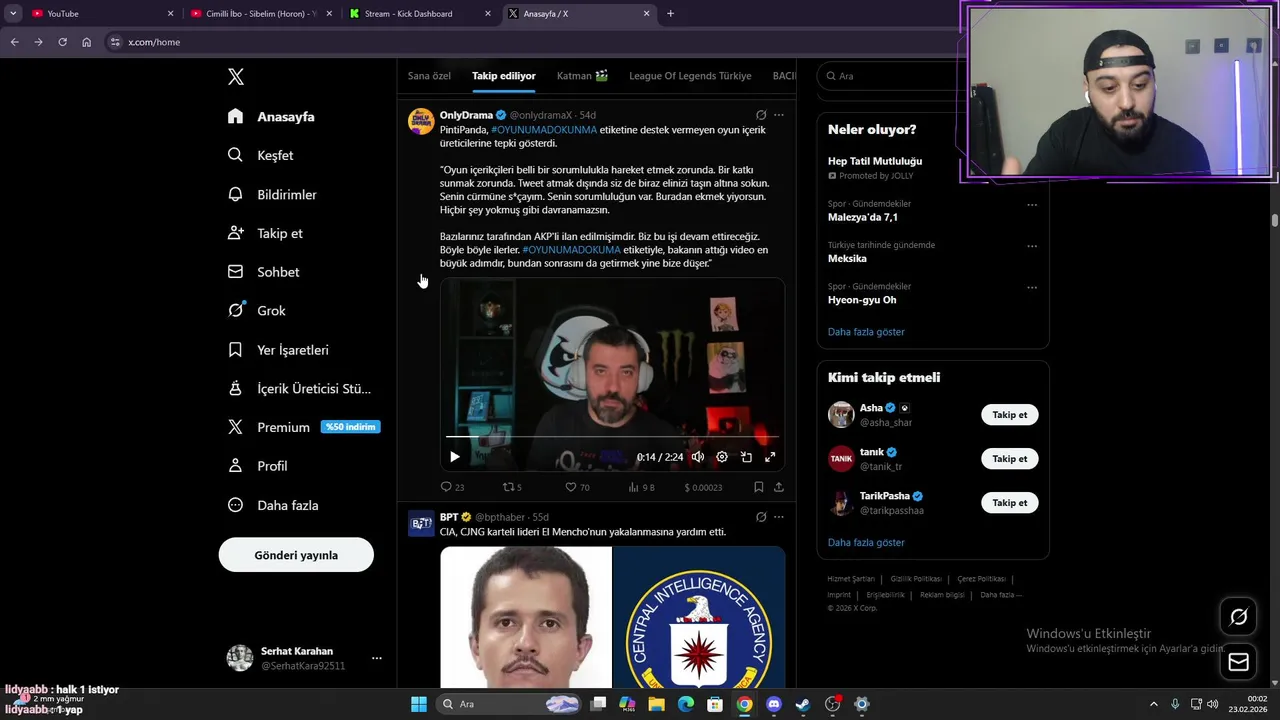Click the X logo in sidebar
This screenshot has height=720, width=1280.
(x=235, y=77)
